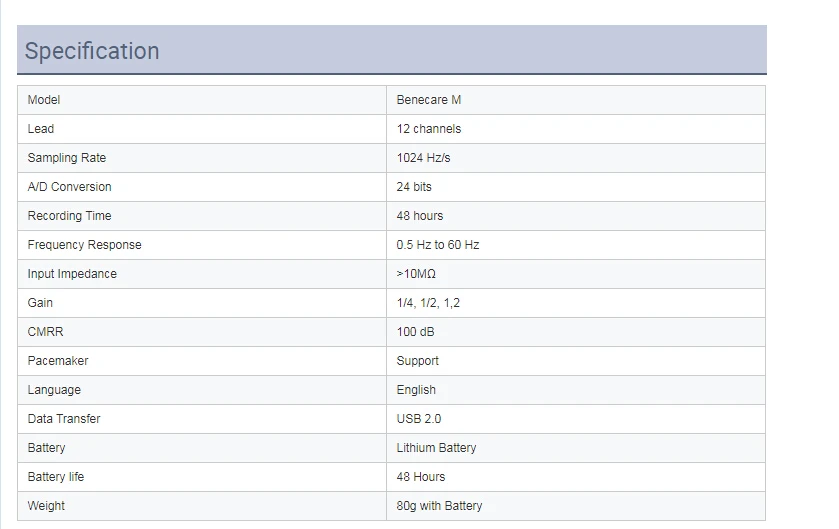Select the >10MΩ value
The image size is (839, 529).
pos(416,274)
